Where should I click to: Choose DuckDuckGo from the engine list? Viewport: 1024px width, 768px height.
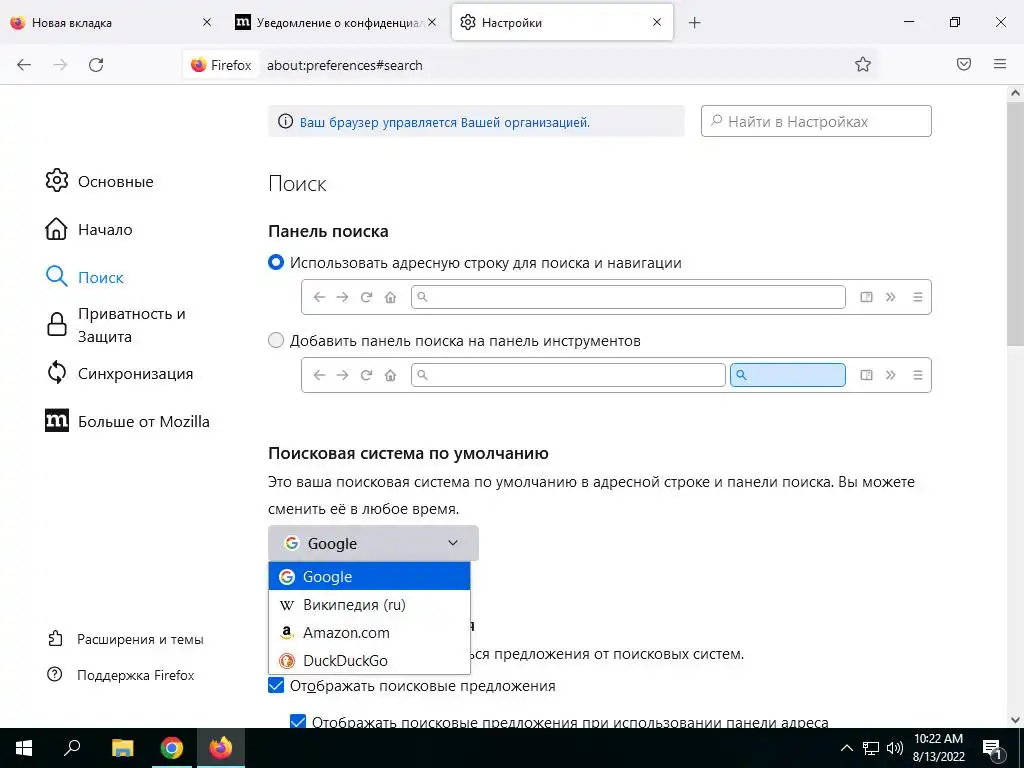point(369,660)
